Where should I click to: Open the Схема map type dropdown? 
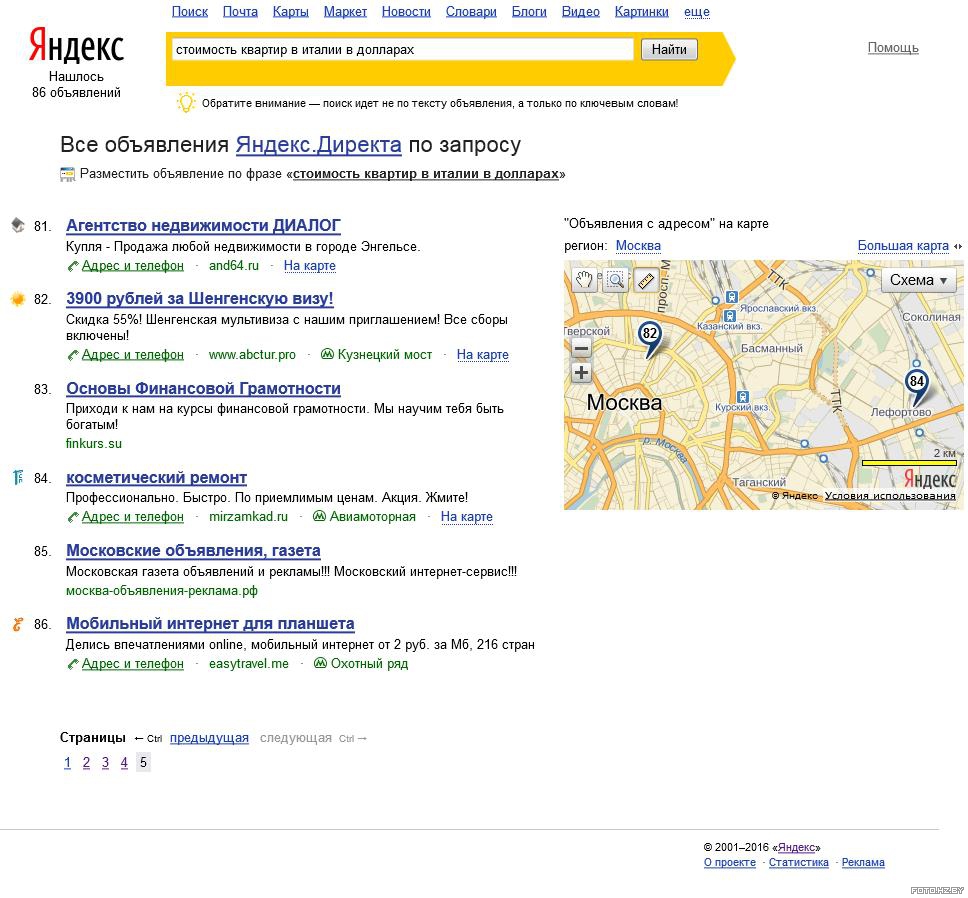click(x=919, y=280)
